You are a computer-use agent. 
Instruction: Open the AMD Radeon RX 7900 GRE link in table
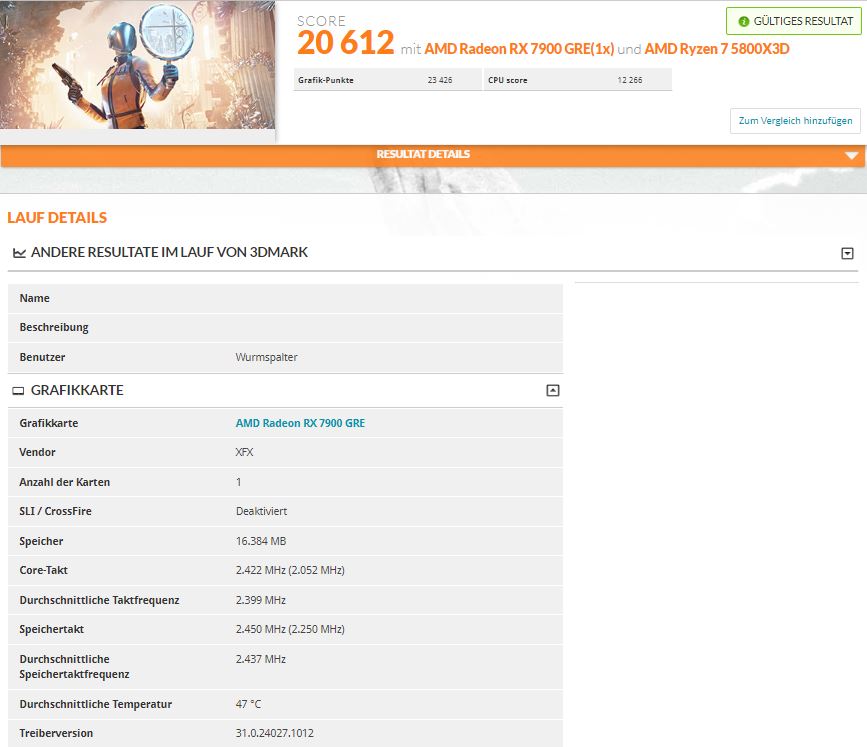pos(300,423)
